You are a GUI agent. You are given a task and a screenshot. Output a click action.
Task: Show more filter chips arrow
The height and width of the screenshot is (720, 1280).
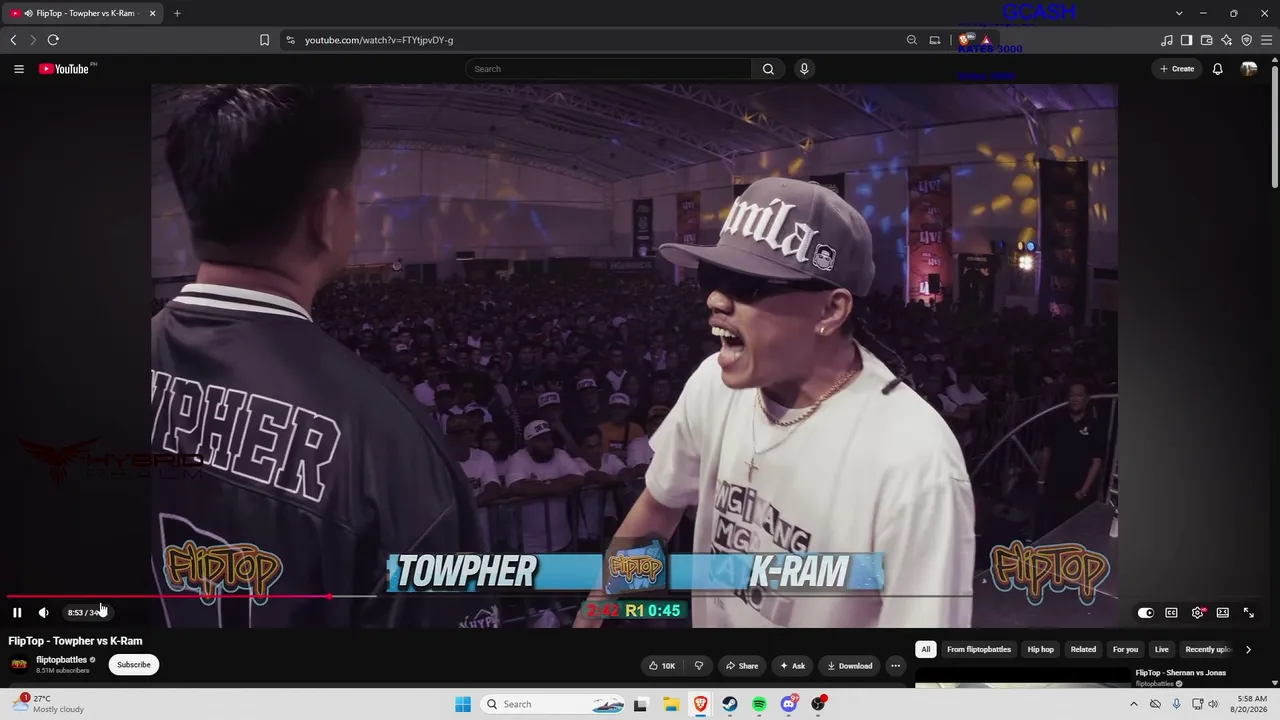click(1248, 650)
